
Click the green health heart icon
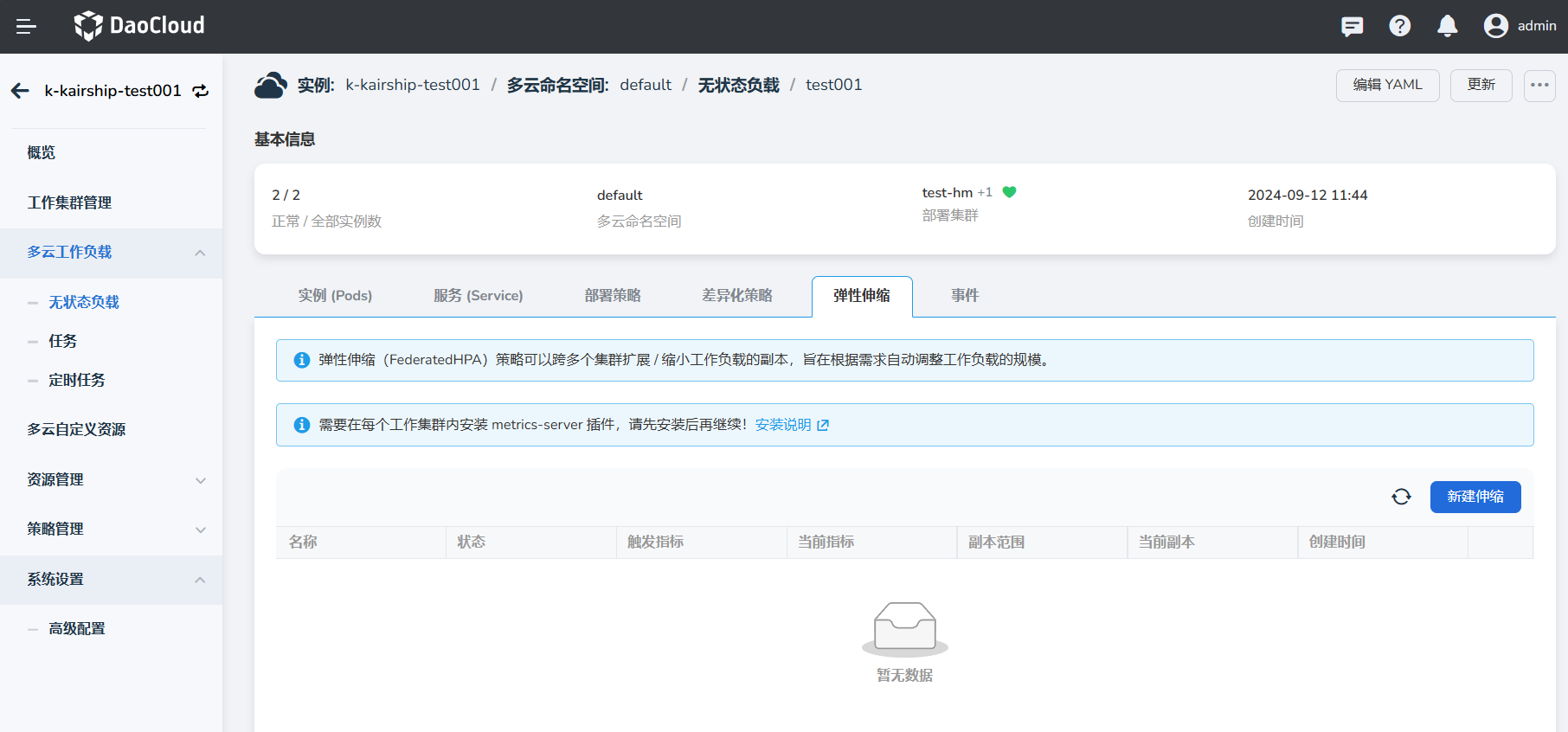point(1009,192)
